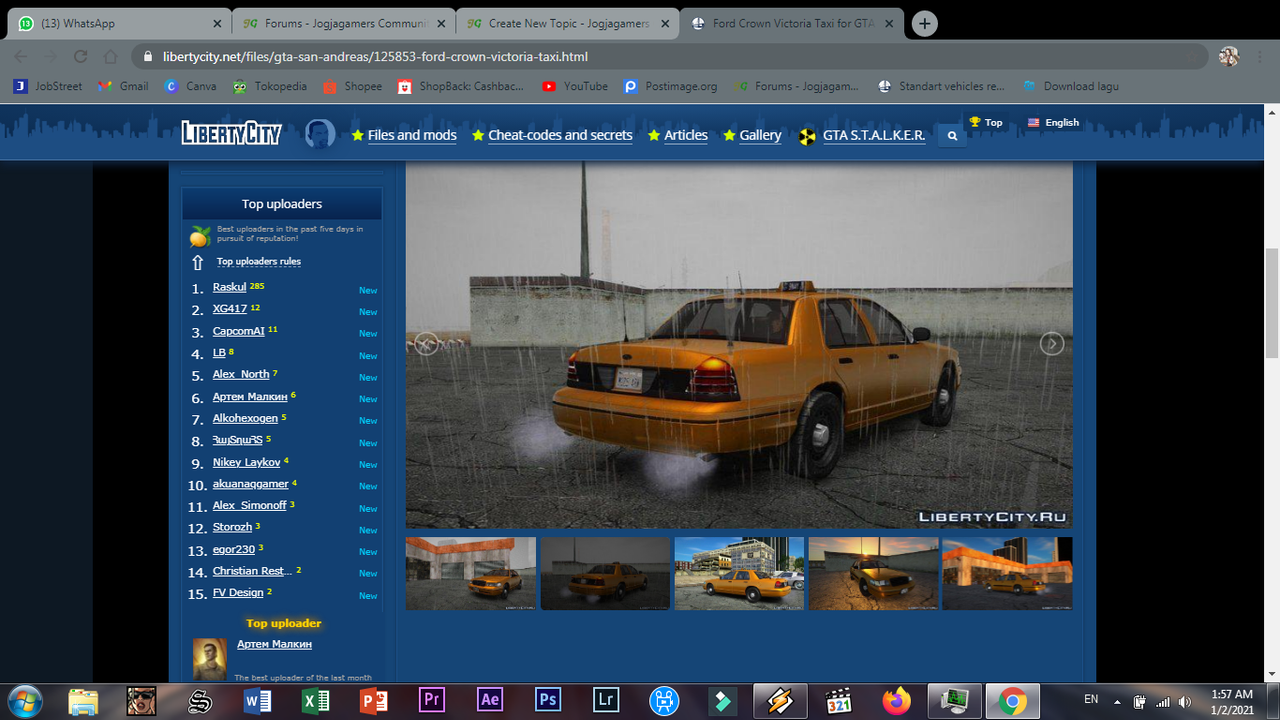Launch Microsoft Word from the taskbar
This screenshot has height=720, width=1280.
pyautogui.click(x=257, y=701)
